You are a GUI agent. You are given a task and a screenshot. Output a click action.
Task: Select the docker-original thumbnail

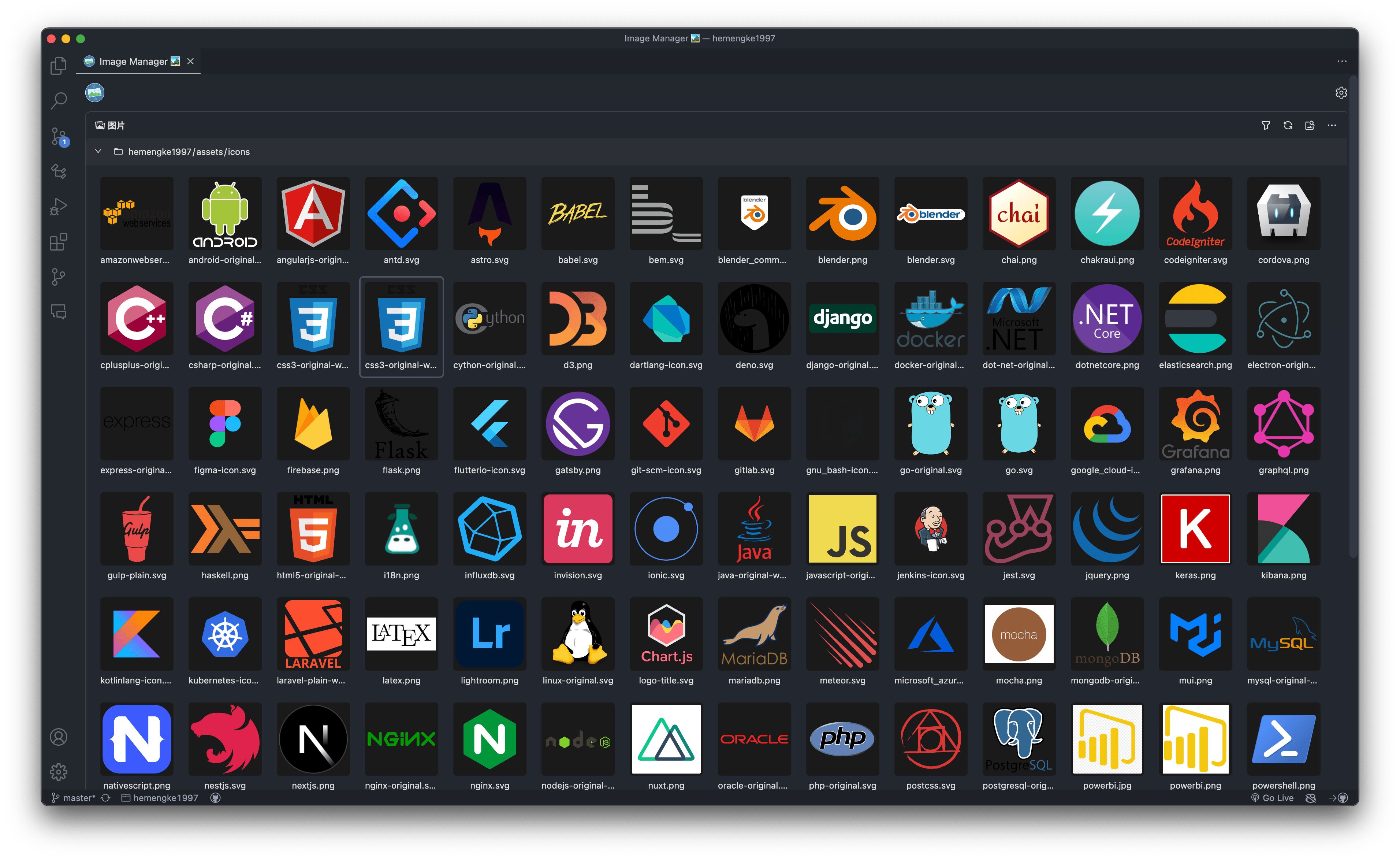tap(931, 319)
